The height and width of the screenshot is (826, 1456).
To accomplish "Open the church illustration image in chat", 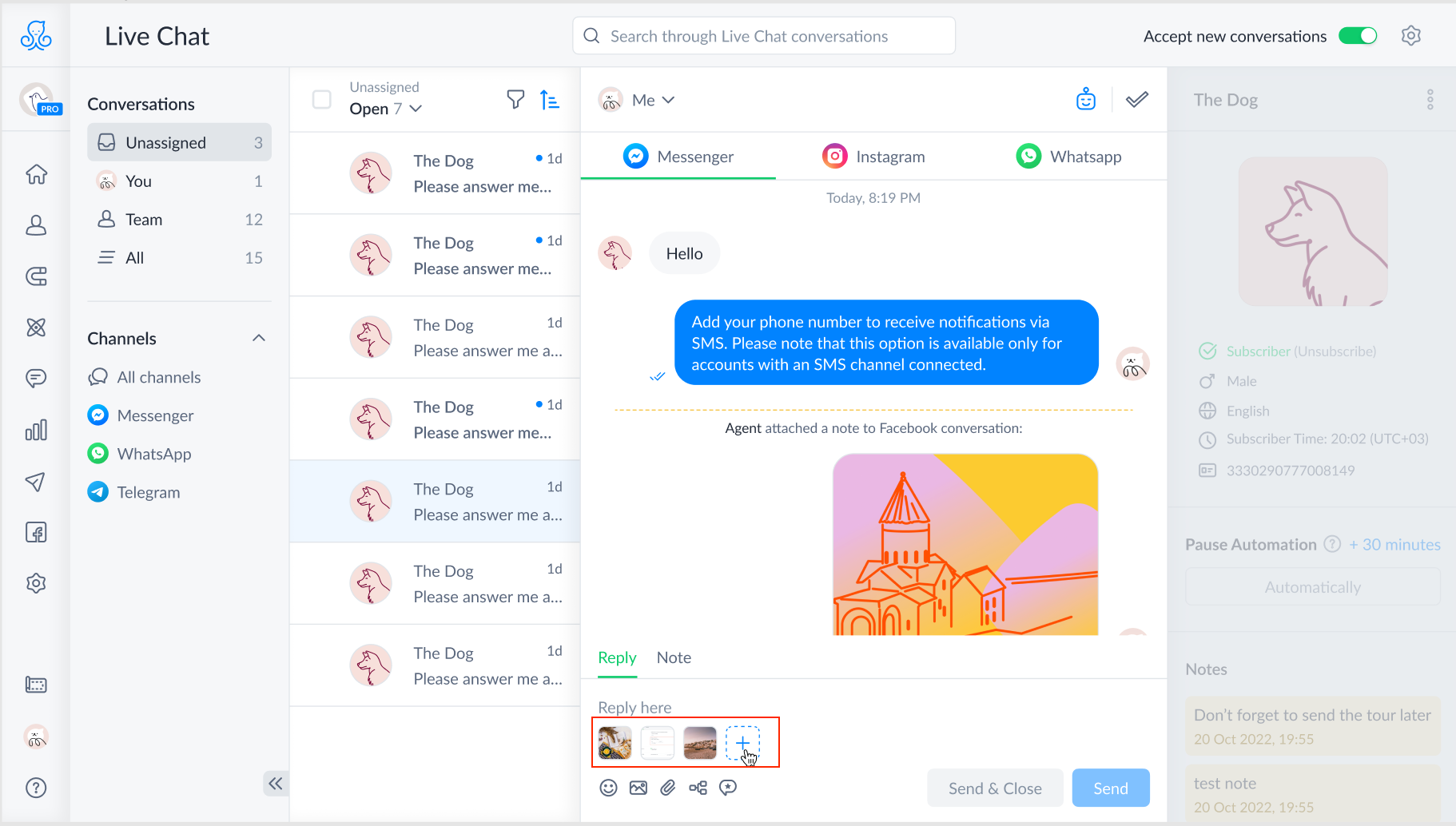I will [x=965, y=545].
